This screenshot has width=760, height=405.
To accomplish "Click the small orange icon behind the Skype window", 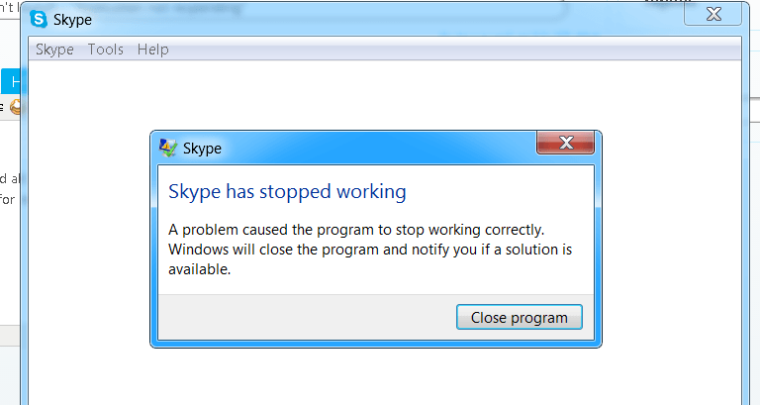I will click(16, 106).
